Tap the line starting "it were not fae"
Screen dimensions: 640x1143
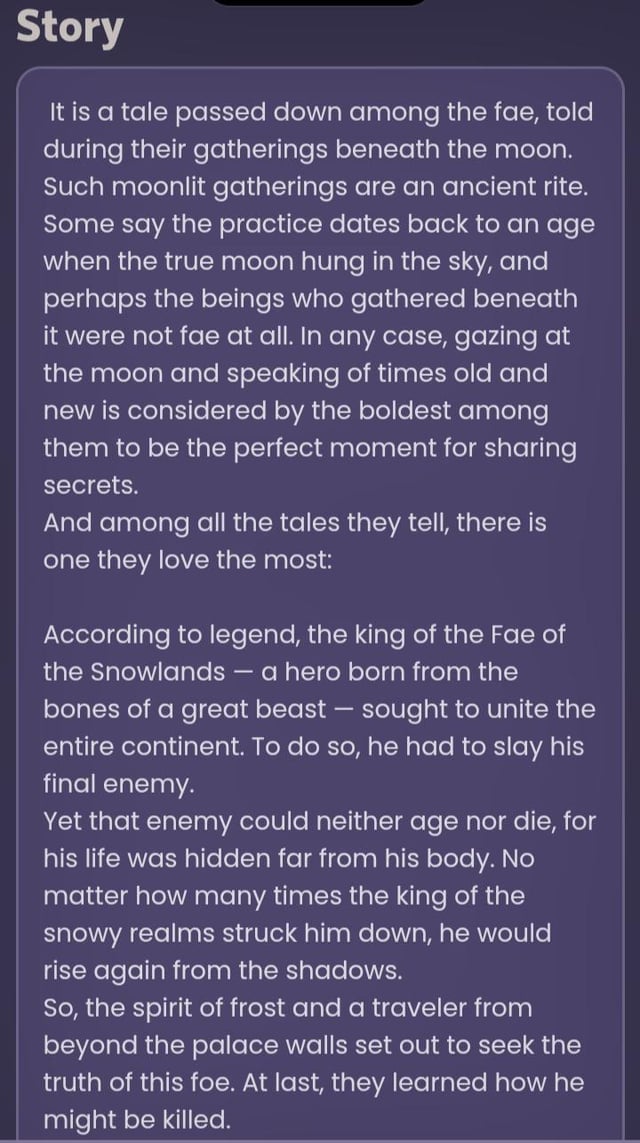(x=306, y=336)
